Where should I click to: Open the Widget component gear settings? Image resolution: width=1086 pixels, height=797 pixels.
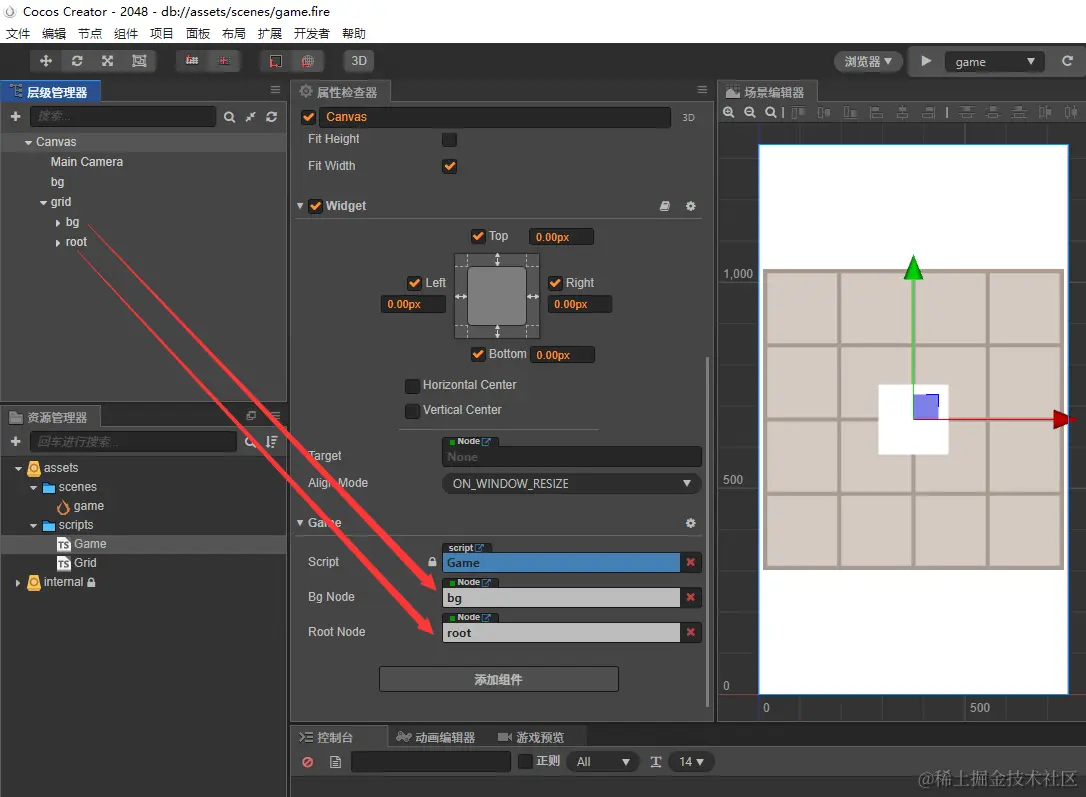pyautogui.click(x=691, y=206)
